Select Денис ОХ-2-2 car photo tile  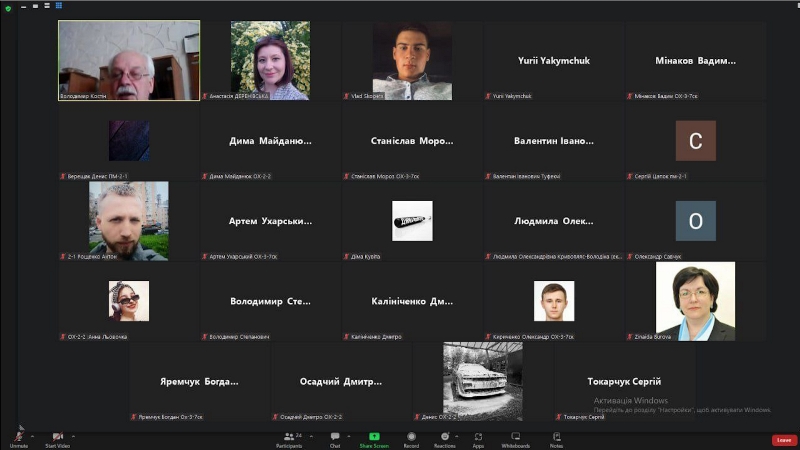point(483,381)
